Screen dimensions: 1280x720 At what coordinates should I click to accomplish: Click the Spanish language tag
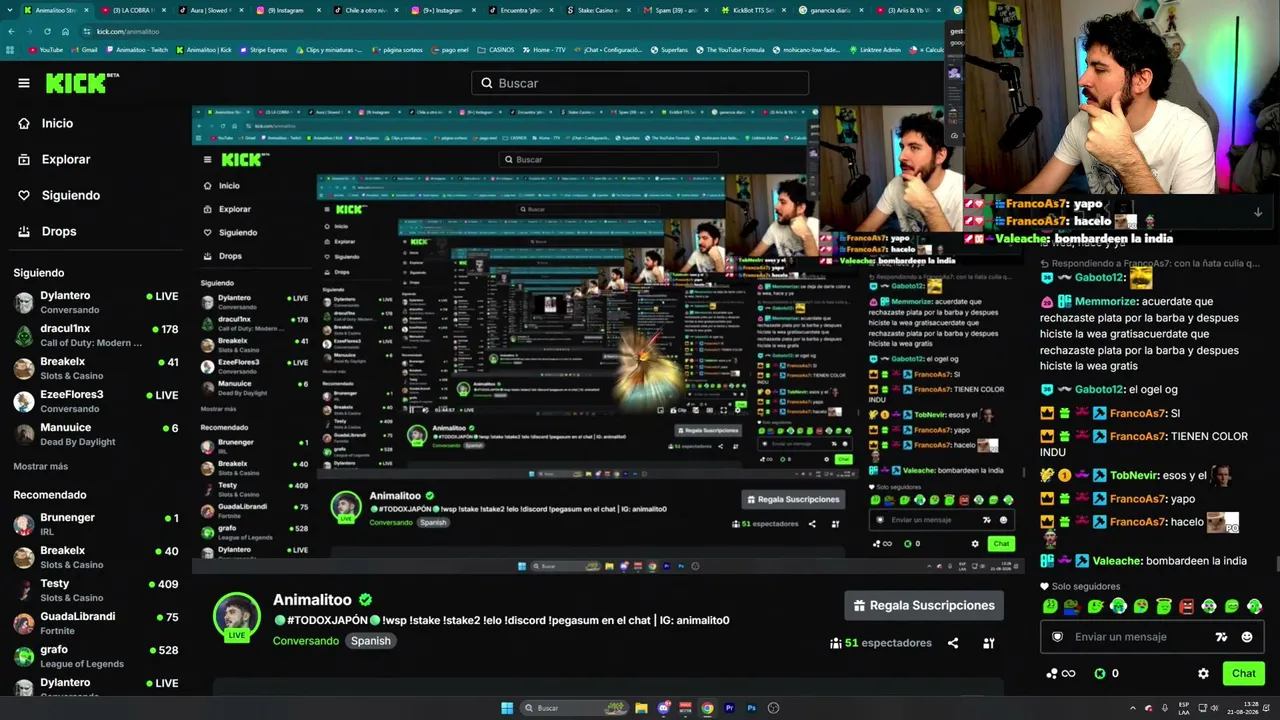(x=370, y=641)
